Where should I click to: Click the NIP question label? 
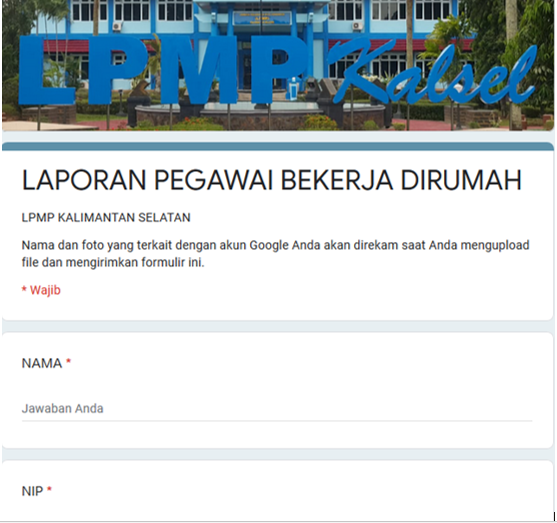coord(32,491)
